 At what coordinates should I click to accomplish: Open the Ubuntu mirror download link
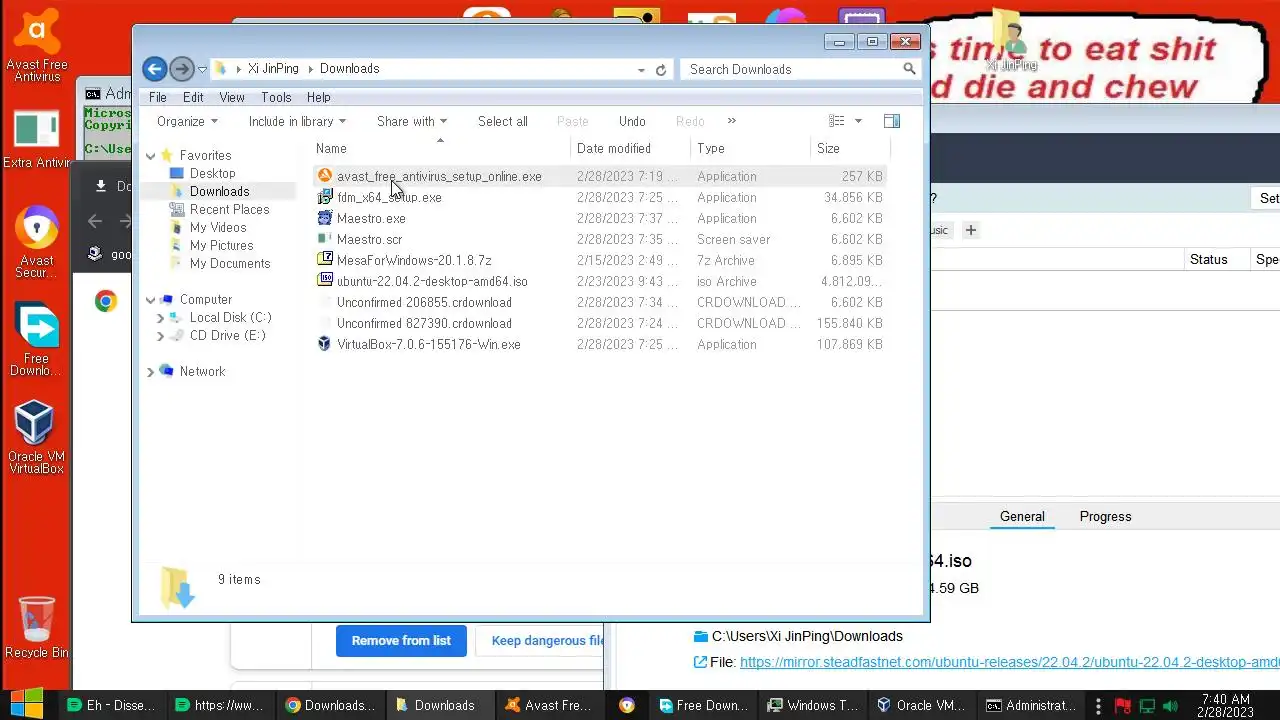(1010, 662)
